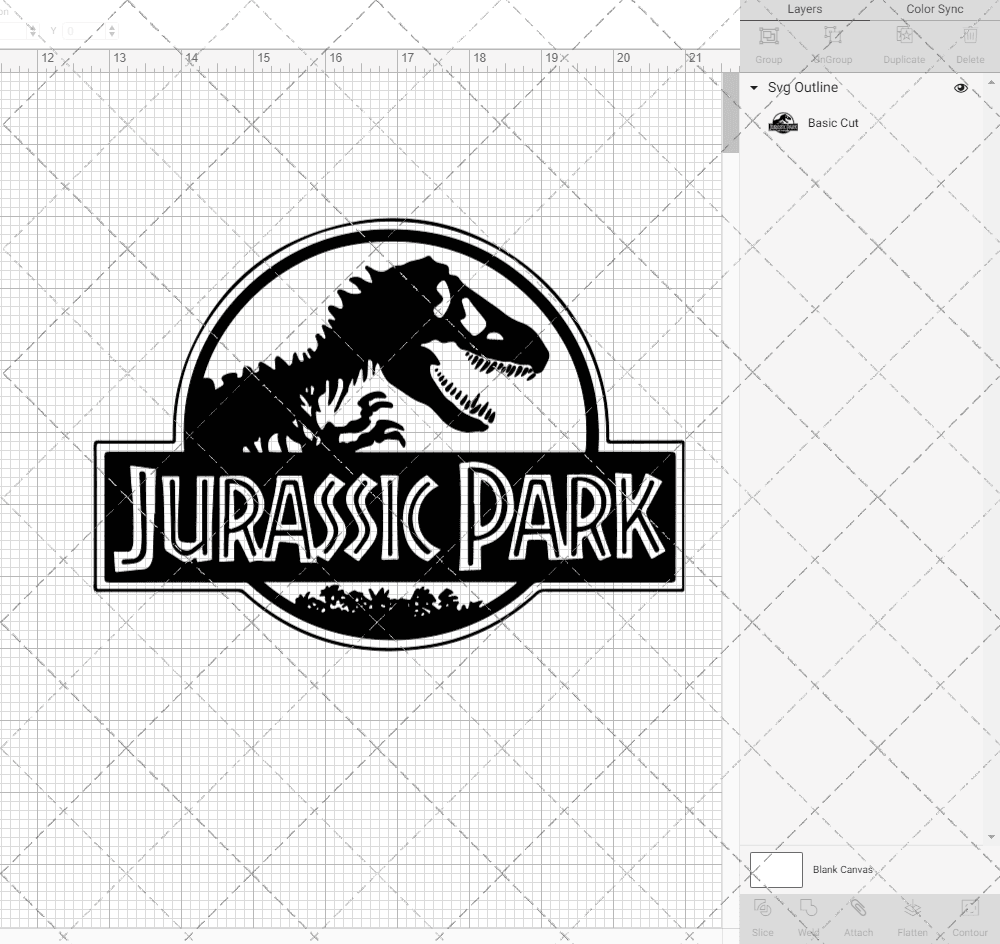Open the Contour tool
1000x944 pixels.
click(969, 917)
